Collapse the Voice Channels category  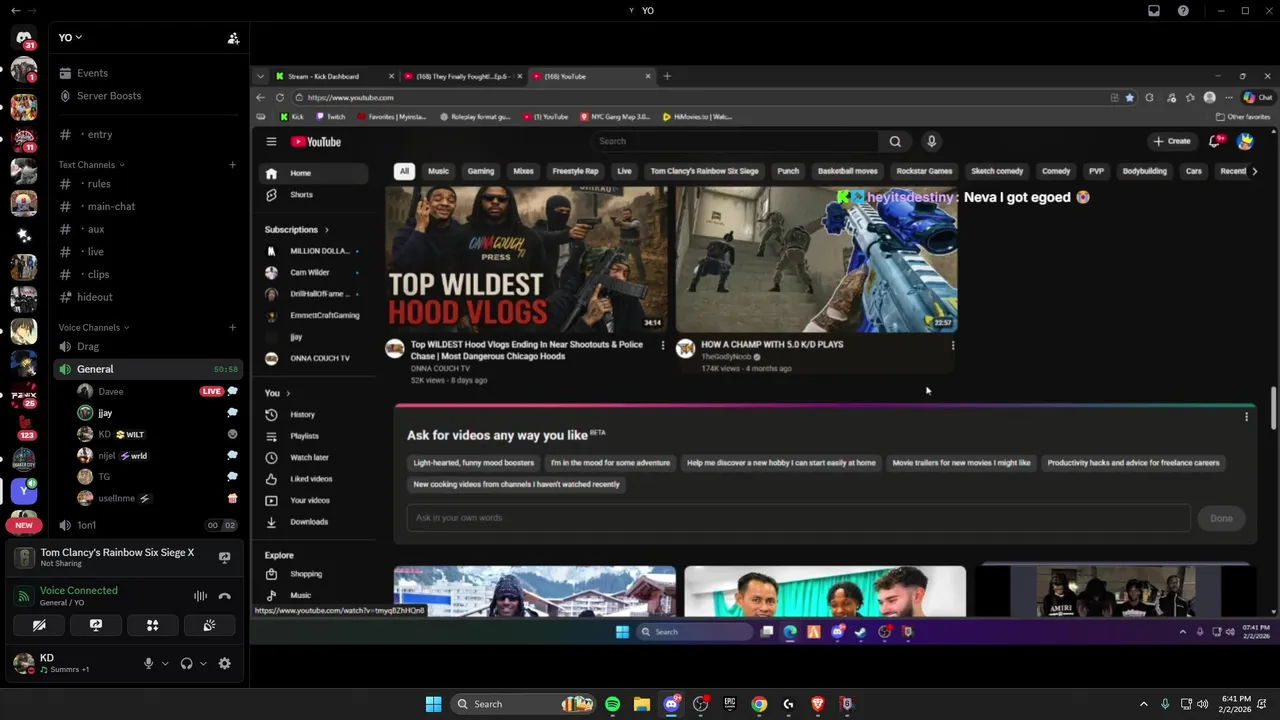click(x=94, y=328)
